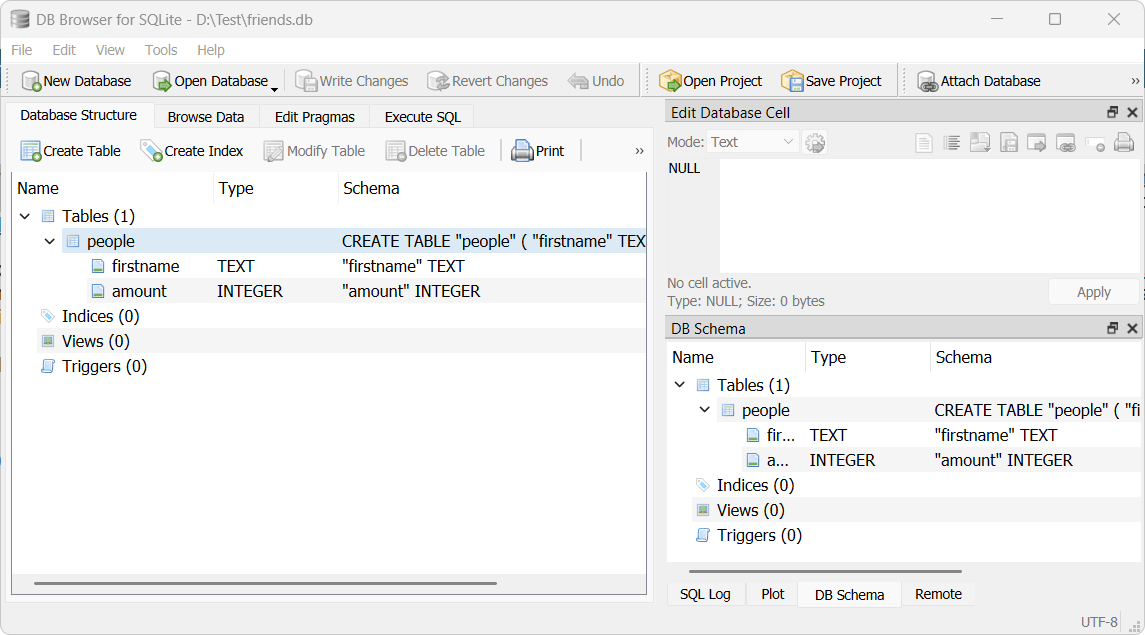Open the Tools menu

[161, 50]
